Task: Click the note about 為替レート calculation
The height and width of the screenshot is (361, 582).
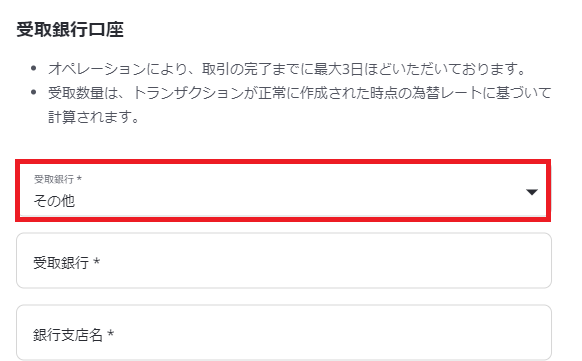Action: click(300, 93)
